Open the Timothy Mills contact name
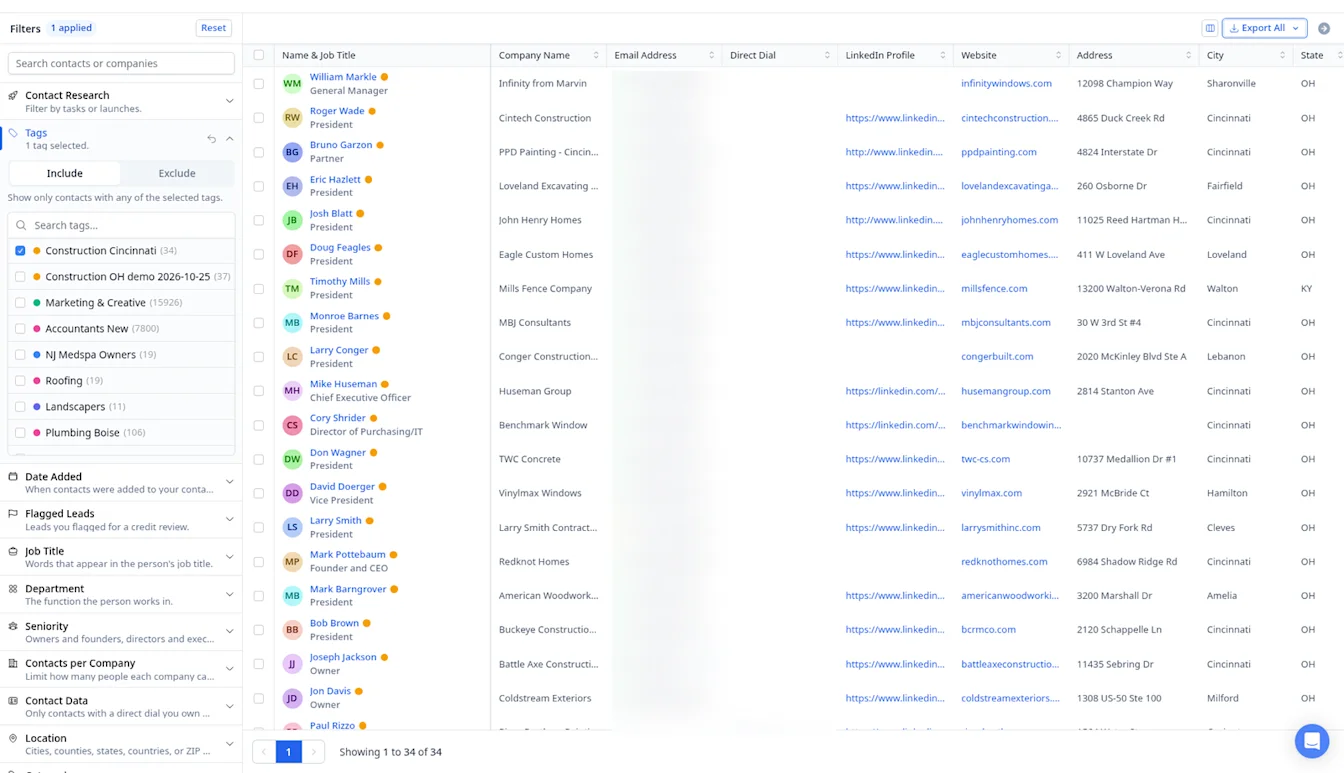The height and width of the screenshot is (773, 1344). 340,282
